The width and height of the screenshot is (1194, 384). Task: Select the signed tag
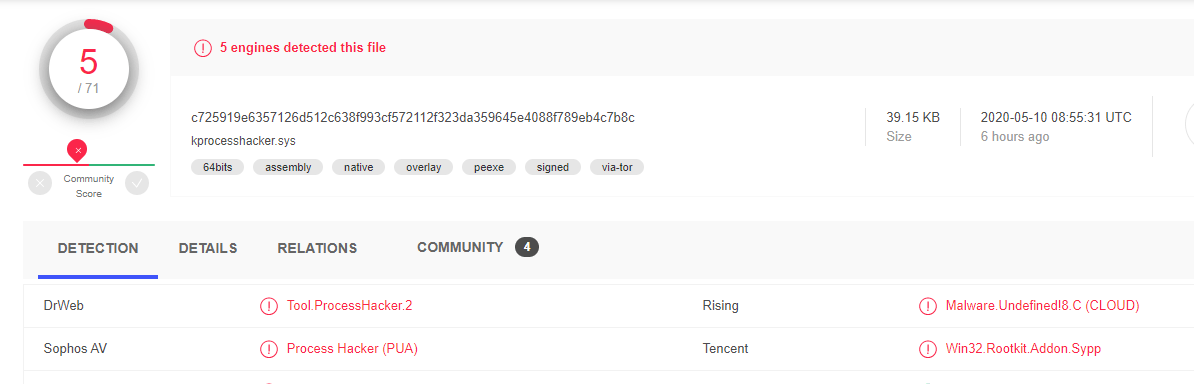coord(553,167)
